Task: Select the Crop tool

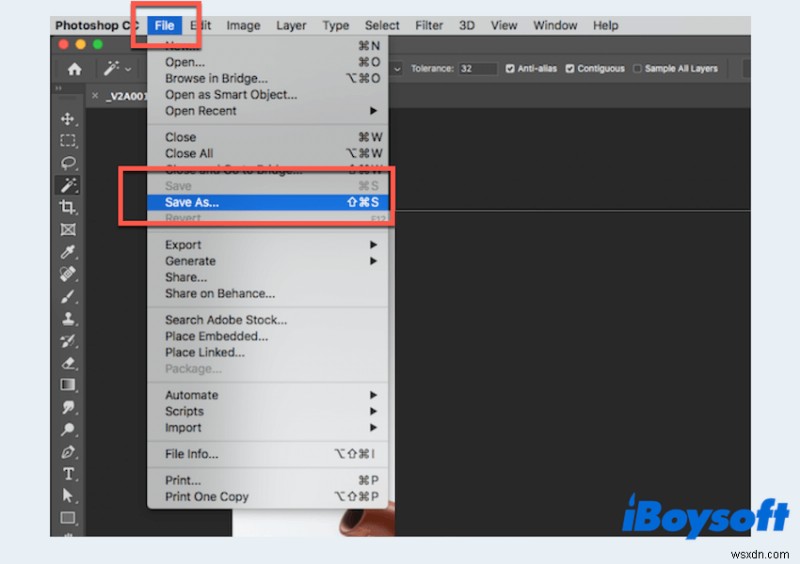Action: (67, 207)
